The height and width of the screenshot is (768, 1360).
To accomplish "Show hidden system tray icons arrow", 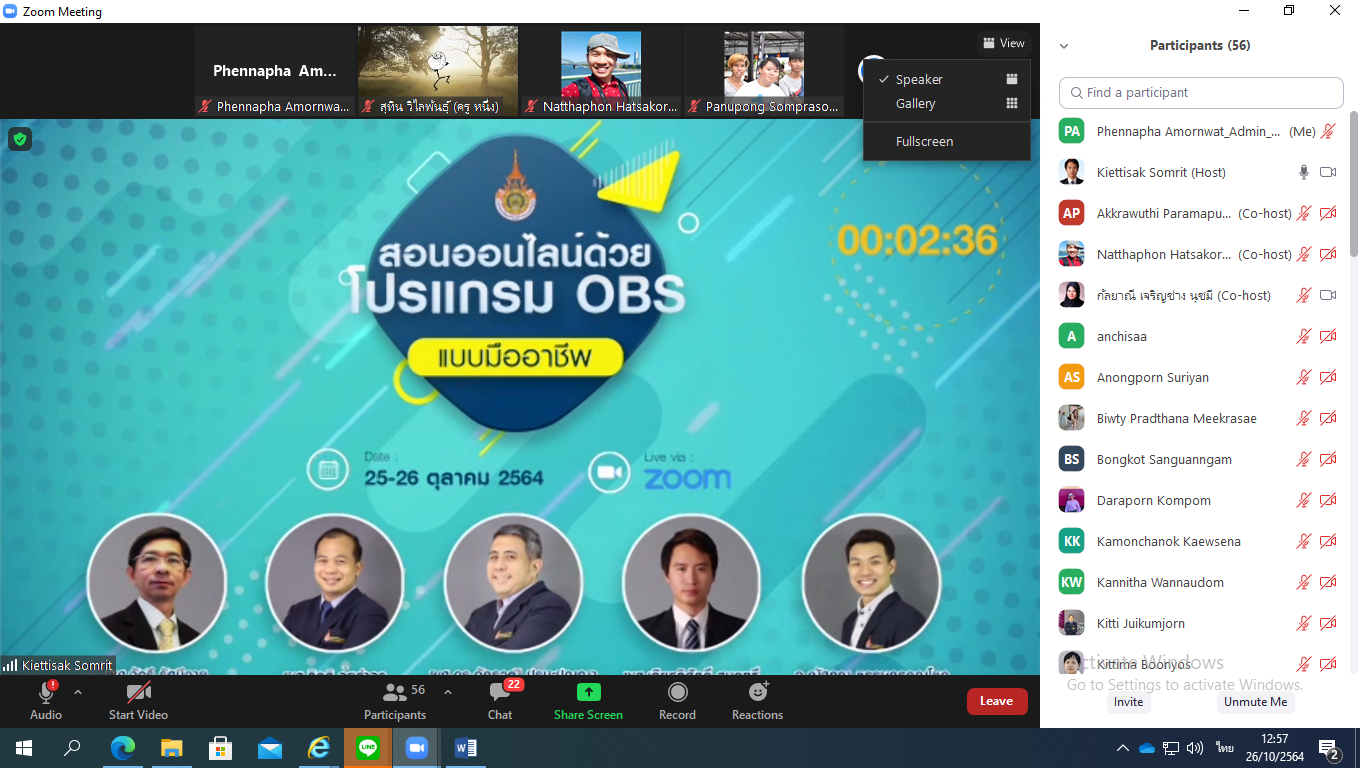I will pyautogui.click(x=1123, y=748).
